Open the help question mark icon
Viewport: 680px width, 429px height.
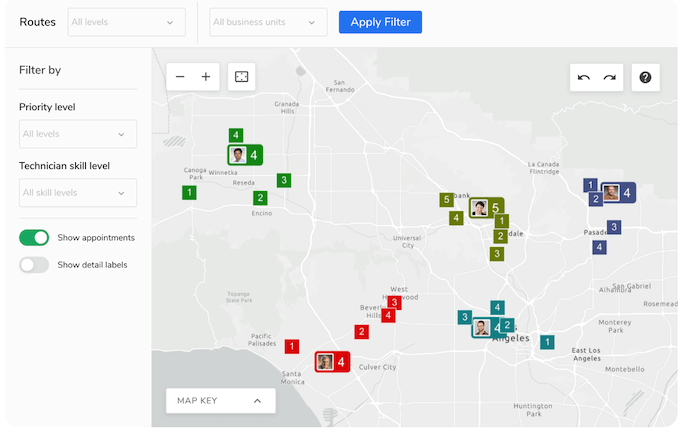(645, 78)
